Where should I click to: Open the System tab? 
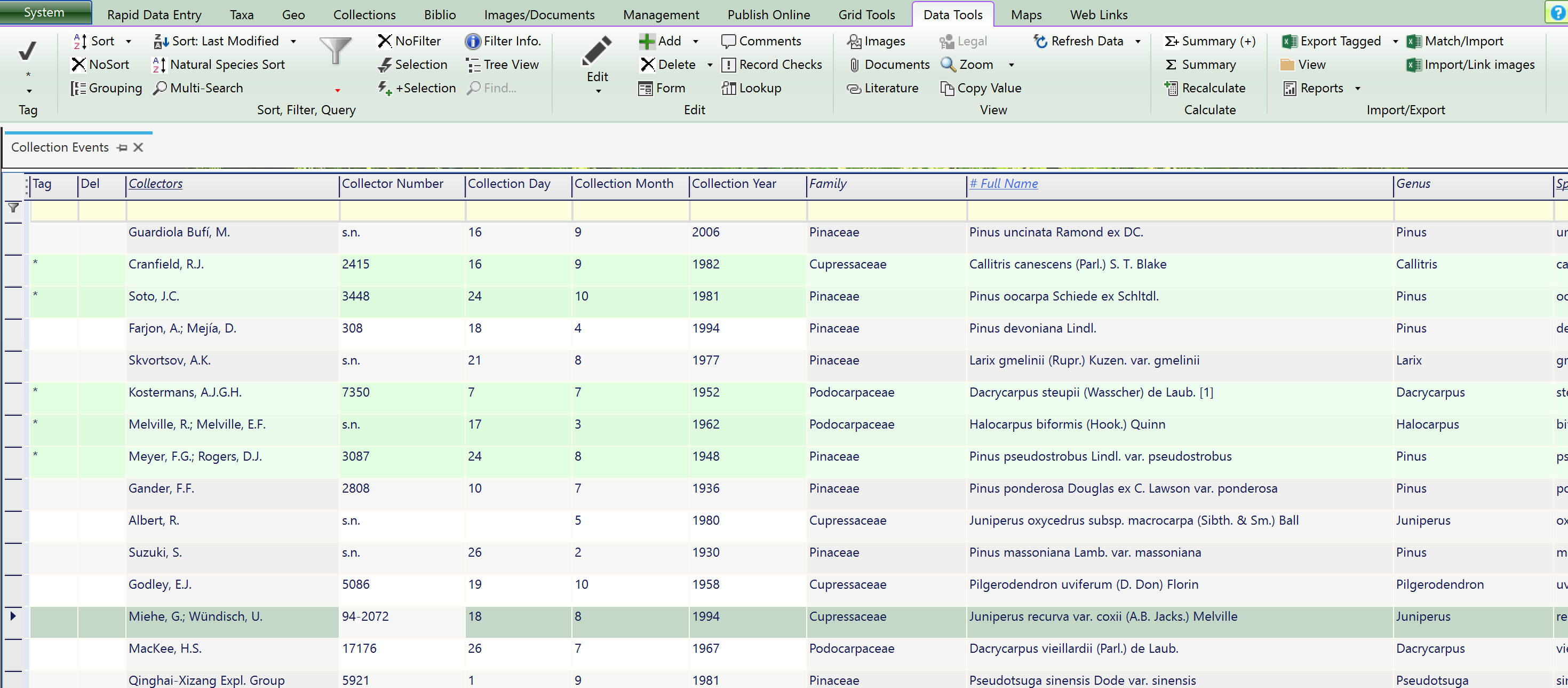pyautogui.click(x=45, y=12)
